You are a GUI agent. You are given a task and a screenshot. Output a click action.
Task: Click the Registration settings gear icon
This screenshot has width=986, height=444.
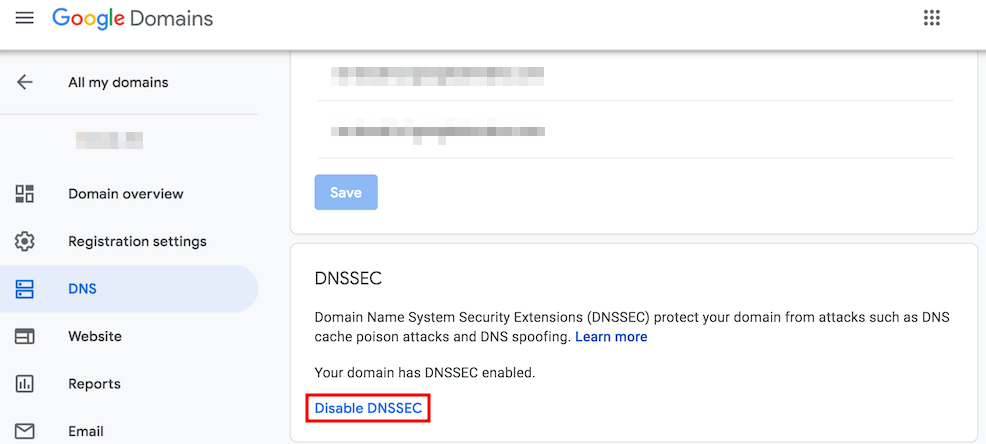click(25, 241)
